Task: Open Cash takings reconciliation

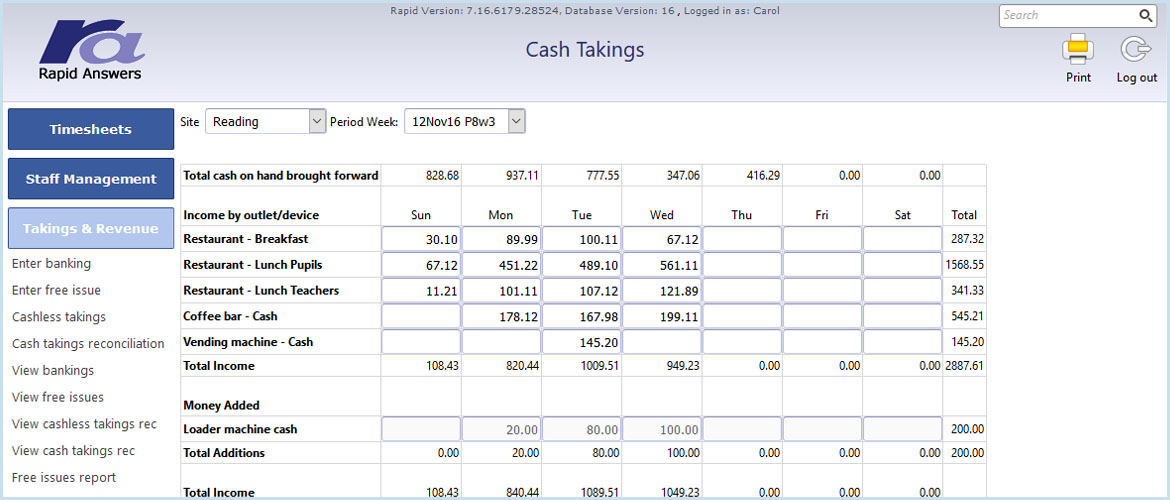Action: click(88, 344)
